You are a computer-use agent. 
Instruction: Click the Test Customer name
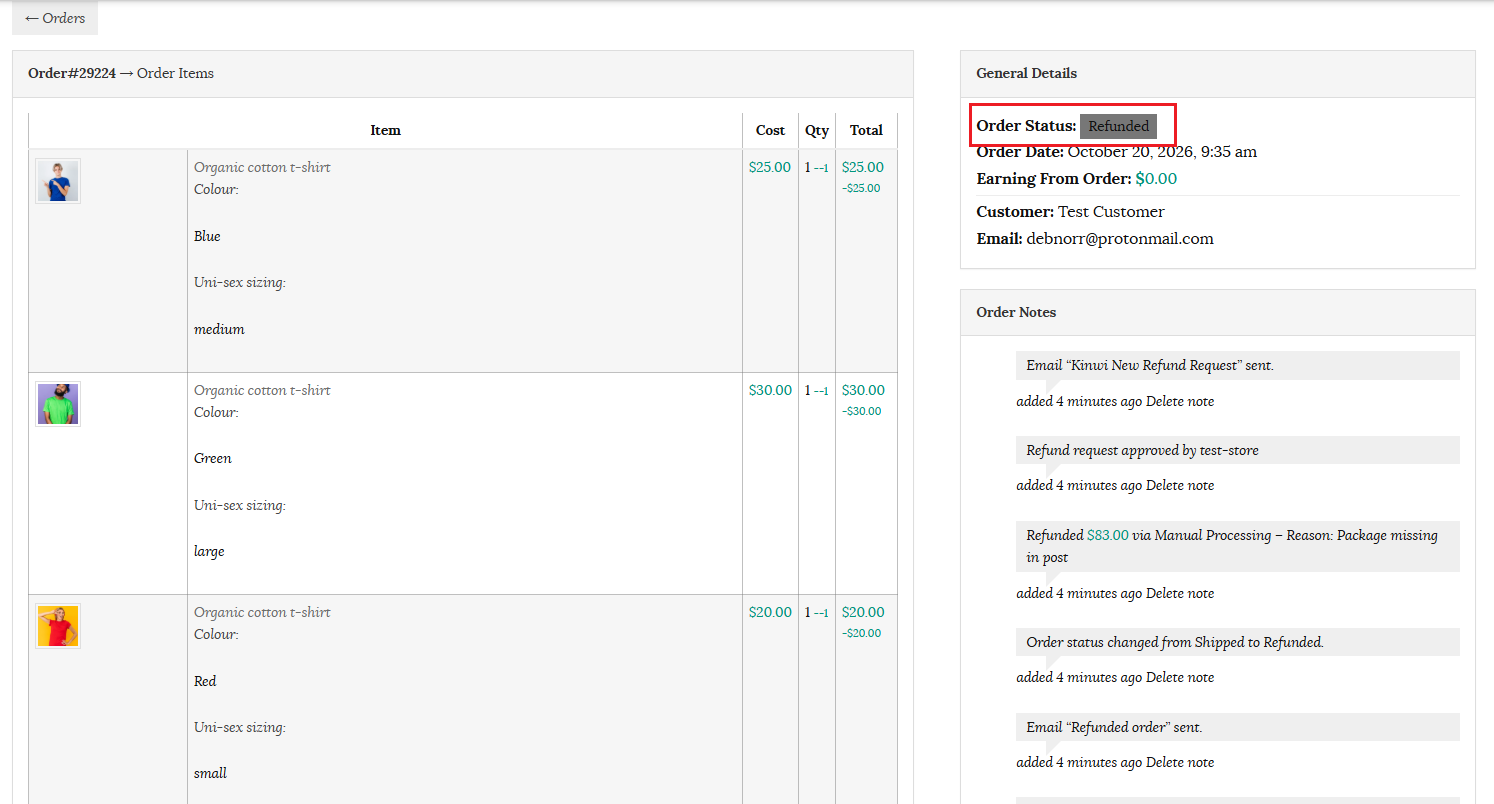pos(1111,212)
